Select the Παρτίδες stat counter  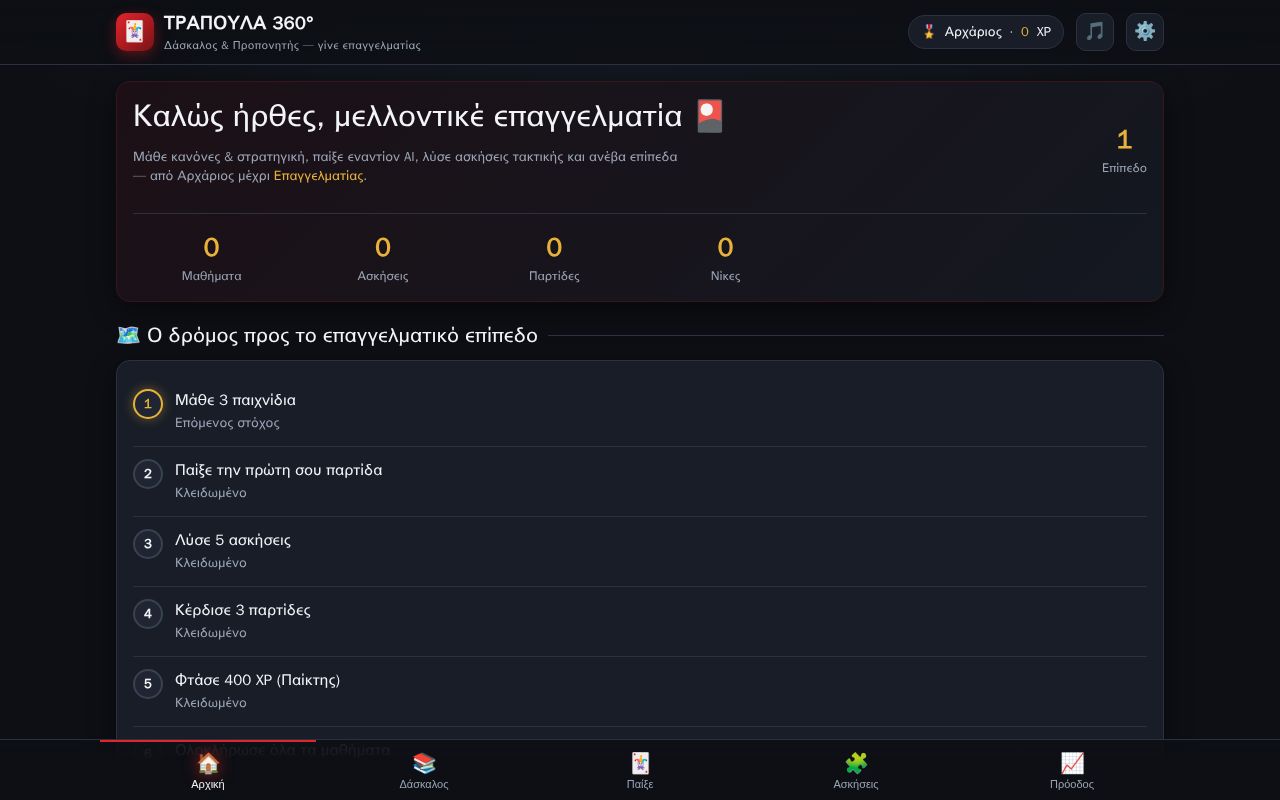coord(554,258)
